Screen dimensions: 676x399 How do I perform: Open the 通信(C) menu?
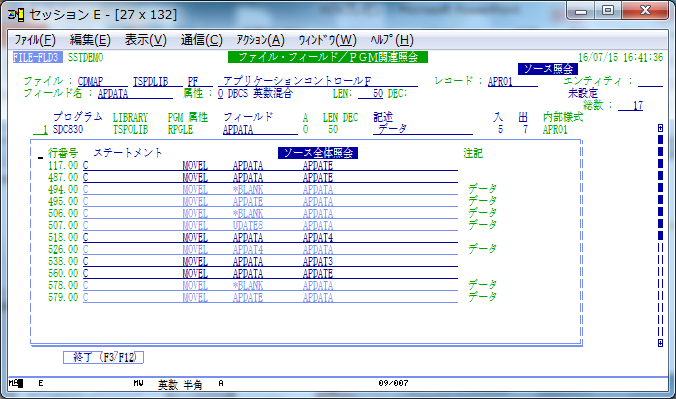click(201, 40)
